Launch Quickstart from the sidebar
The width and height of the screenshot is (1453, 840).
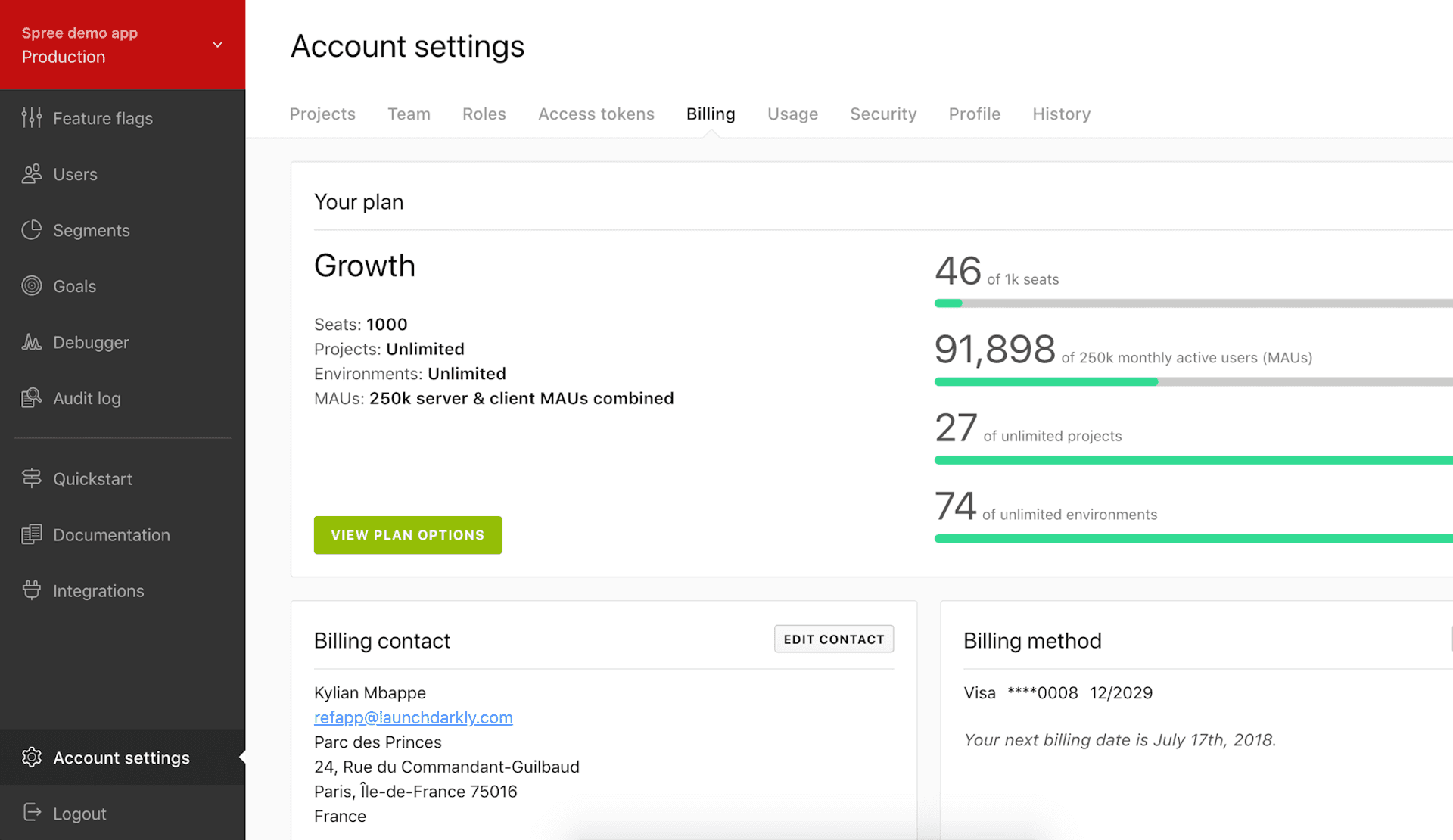tap(92, 478)
